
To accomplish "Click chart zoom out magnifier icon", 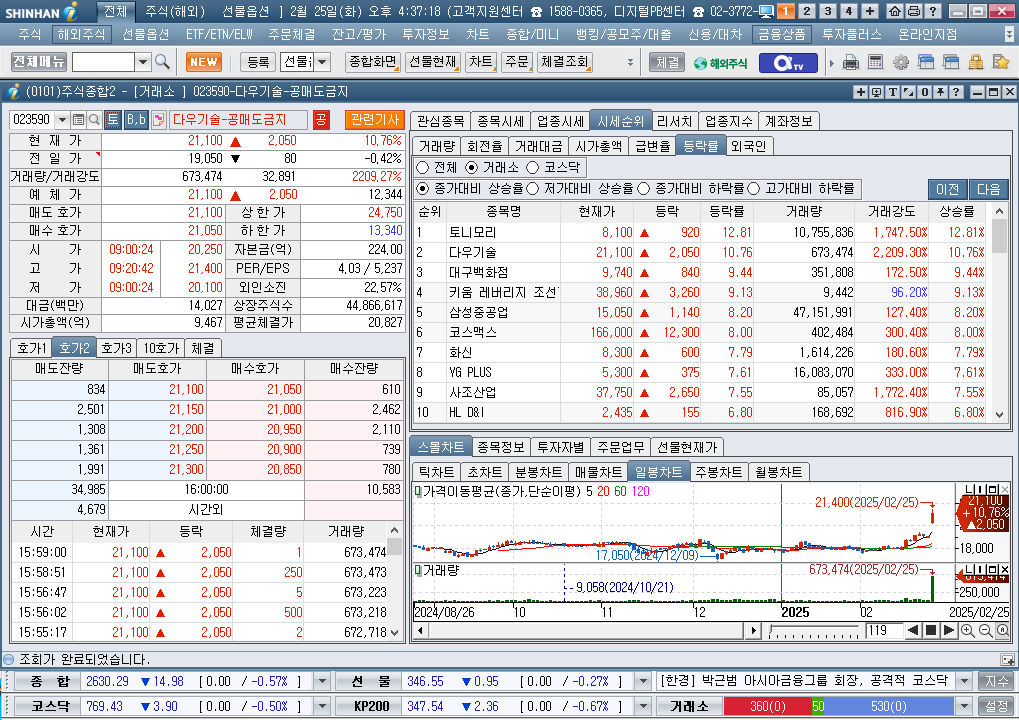I will pyautogui.click(x=985, y=630).
